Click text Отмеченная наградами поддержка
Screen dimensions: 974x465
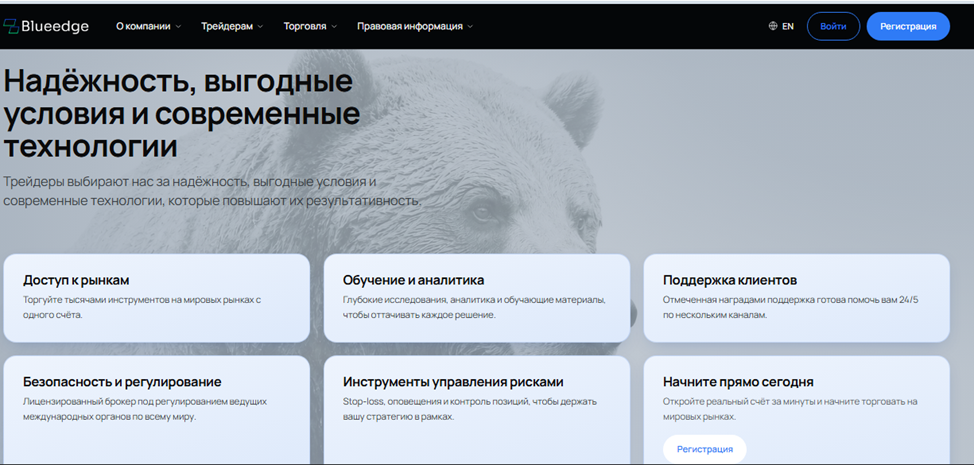(x=791, y=307)
